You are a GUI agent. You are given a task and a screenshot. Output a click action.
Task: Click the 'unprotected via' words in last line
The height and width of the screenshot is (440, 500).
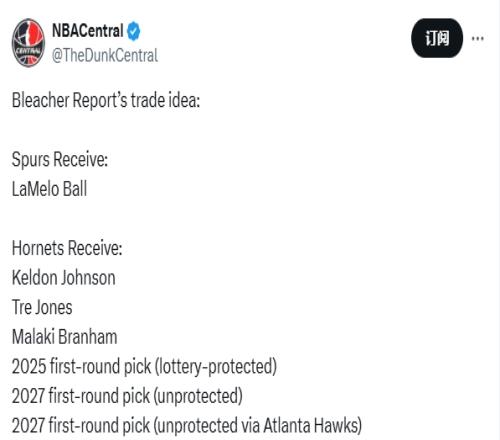pos(209,426)
